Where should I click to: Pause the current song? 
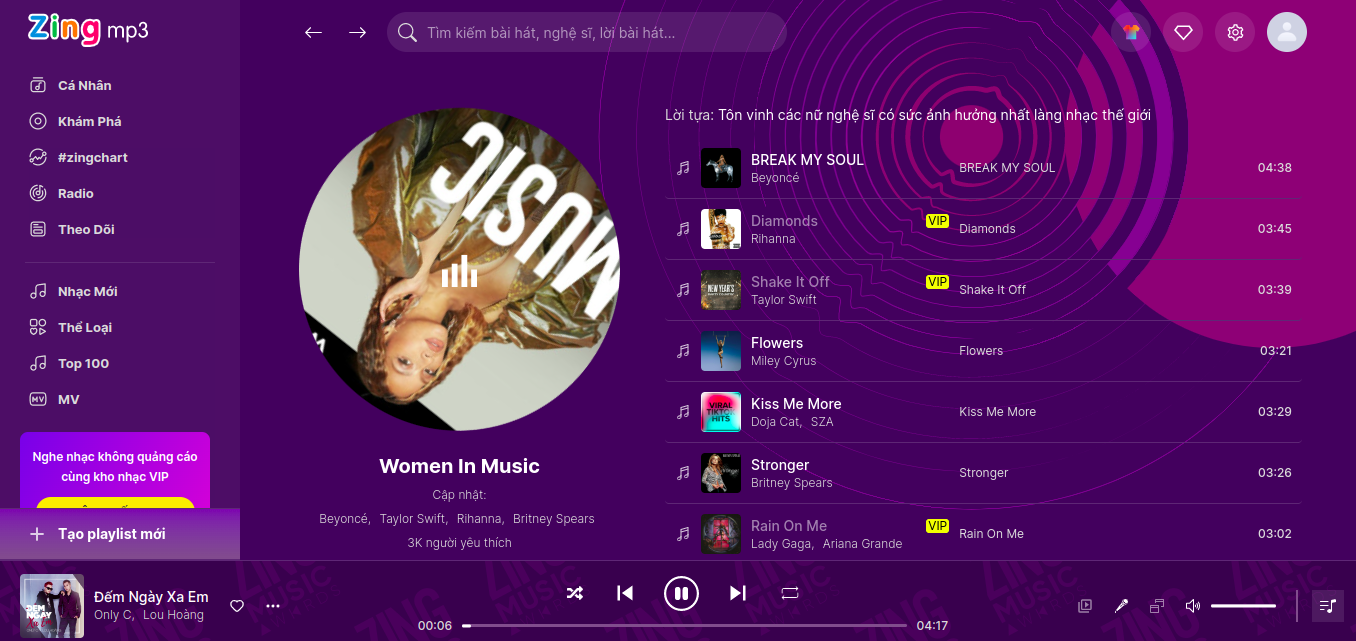tap(681, 593)
